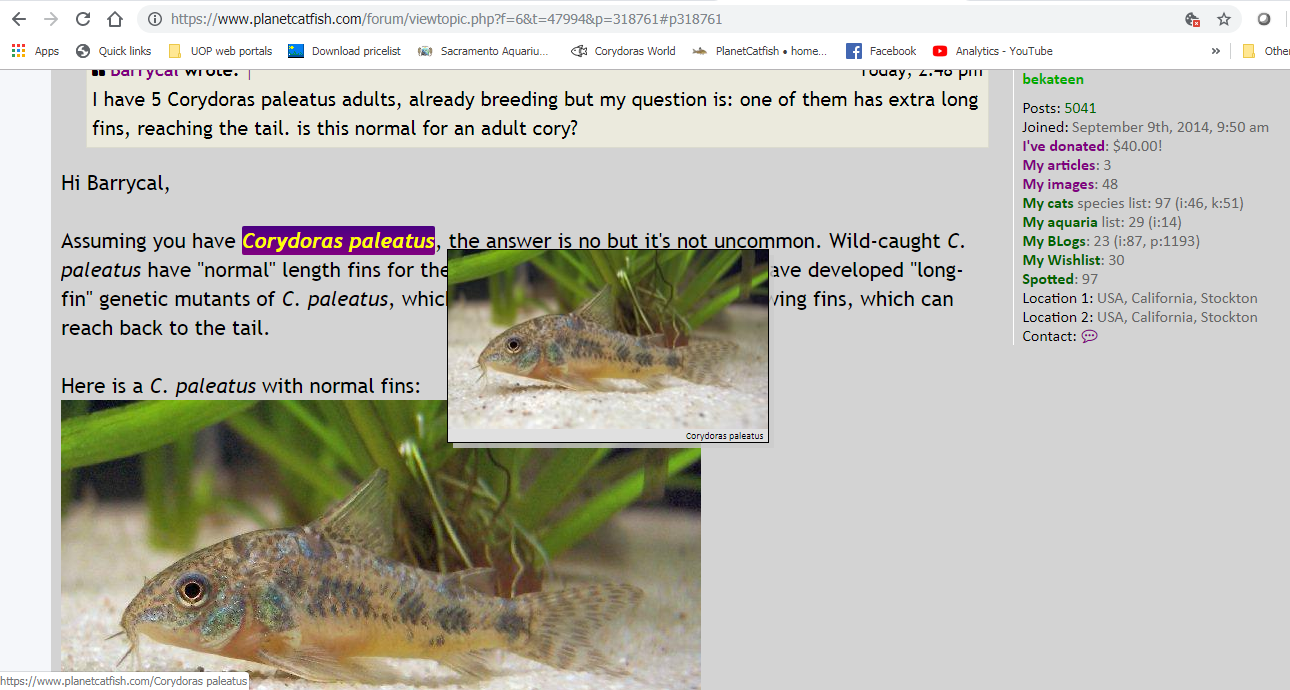This screenshot has width=1290, height=690.
Task: Click the large Corydoras paleatus photo
Action: (381, 545)
